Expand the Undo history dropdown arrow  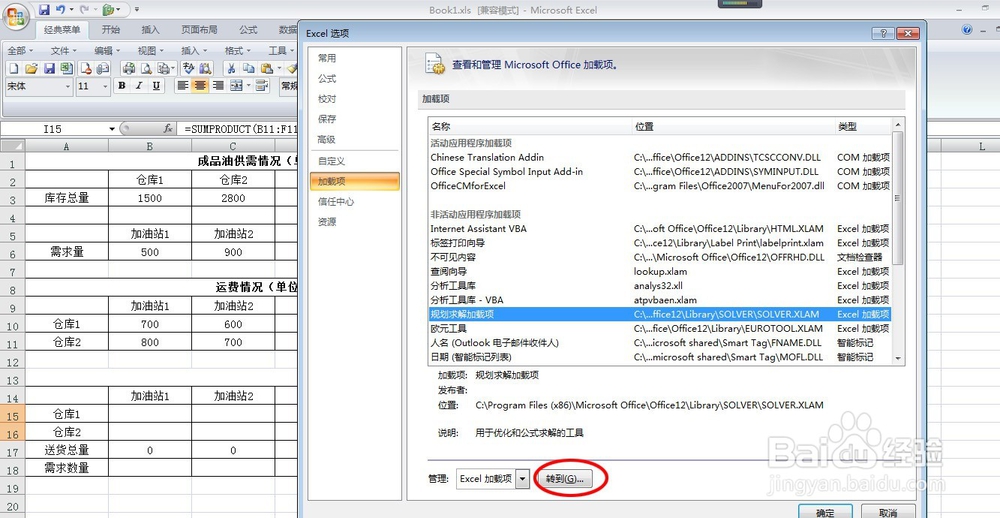point(71,10)
